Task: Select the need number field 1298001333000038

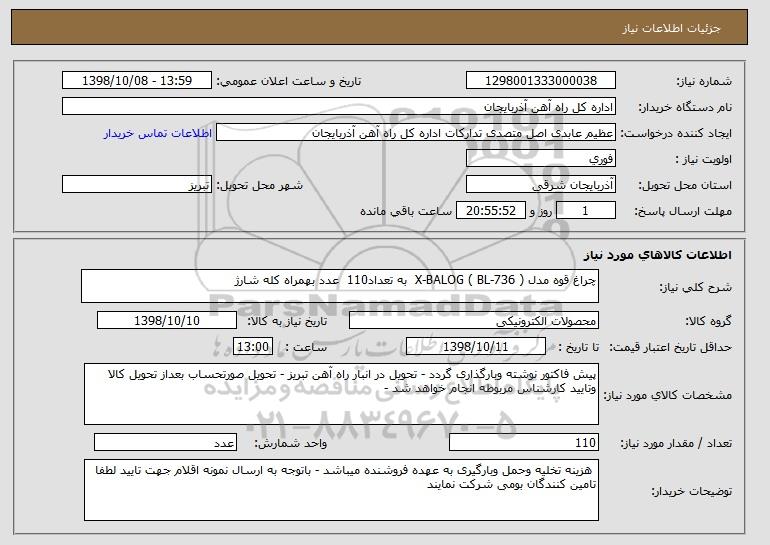Action: [x=541, y=81]
